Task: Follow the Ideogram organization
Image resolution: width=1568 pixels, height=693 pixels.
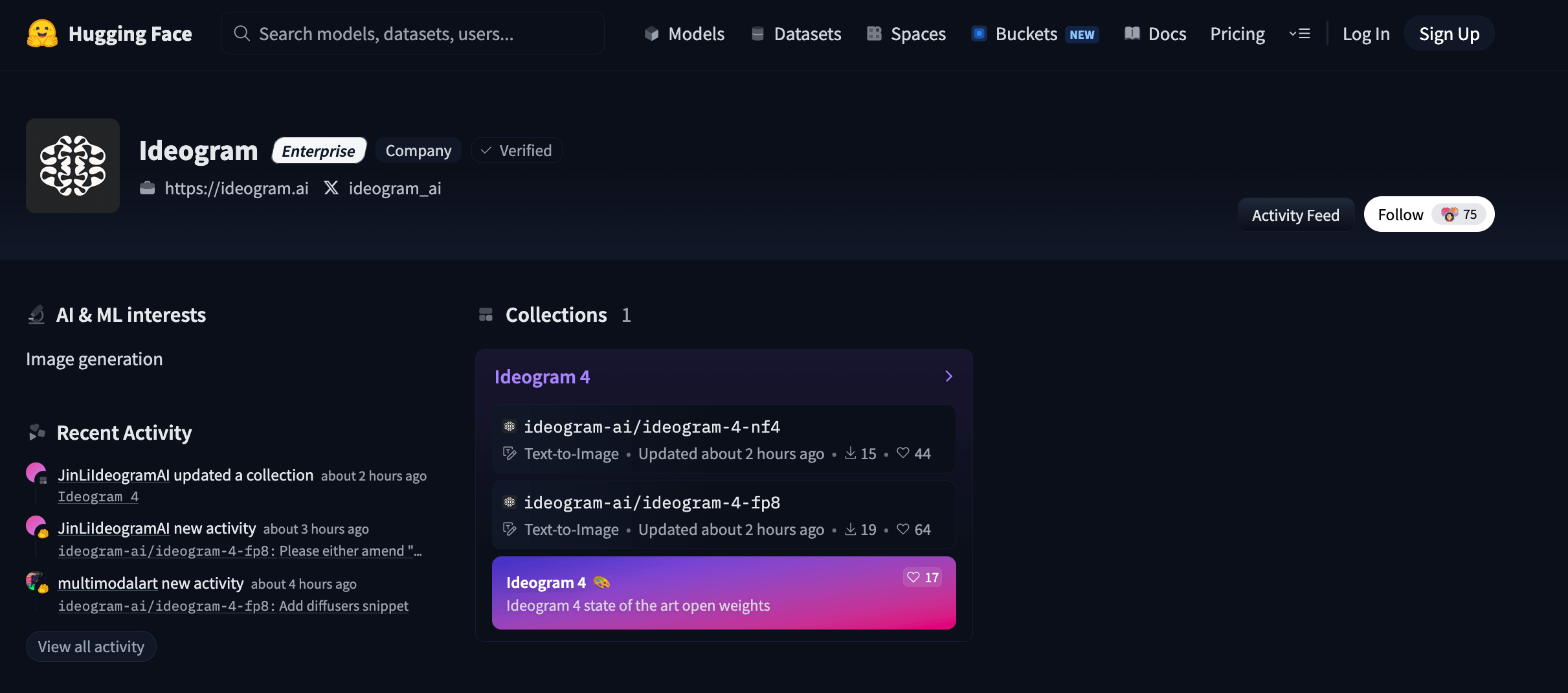Action: 1429,214
